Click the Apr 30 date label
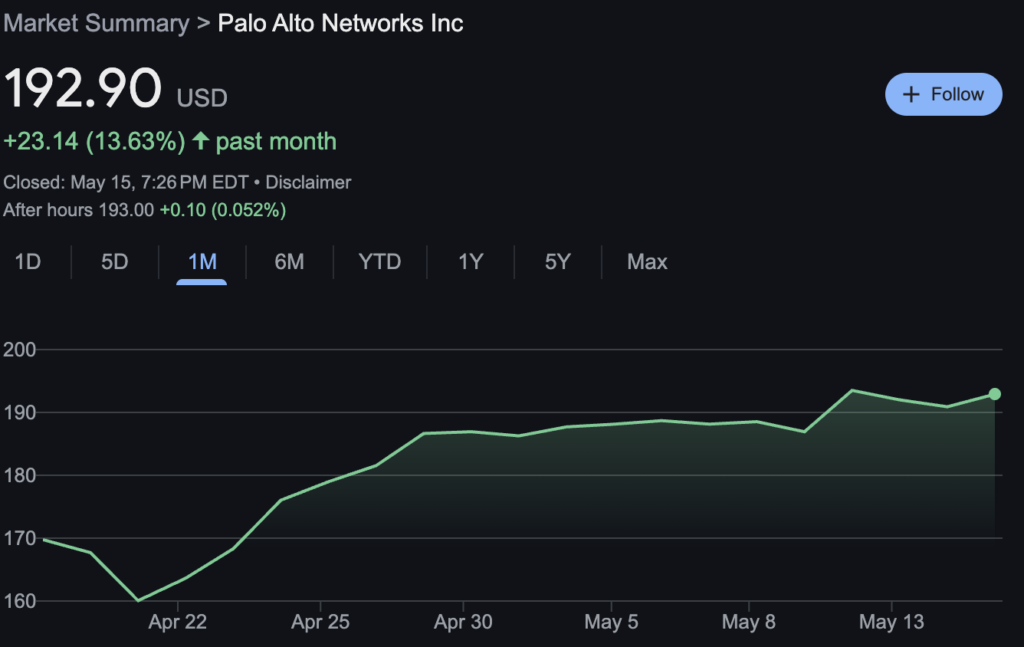The height and width of the screenshot is (647, 1024). (463, 622)
